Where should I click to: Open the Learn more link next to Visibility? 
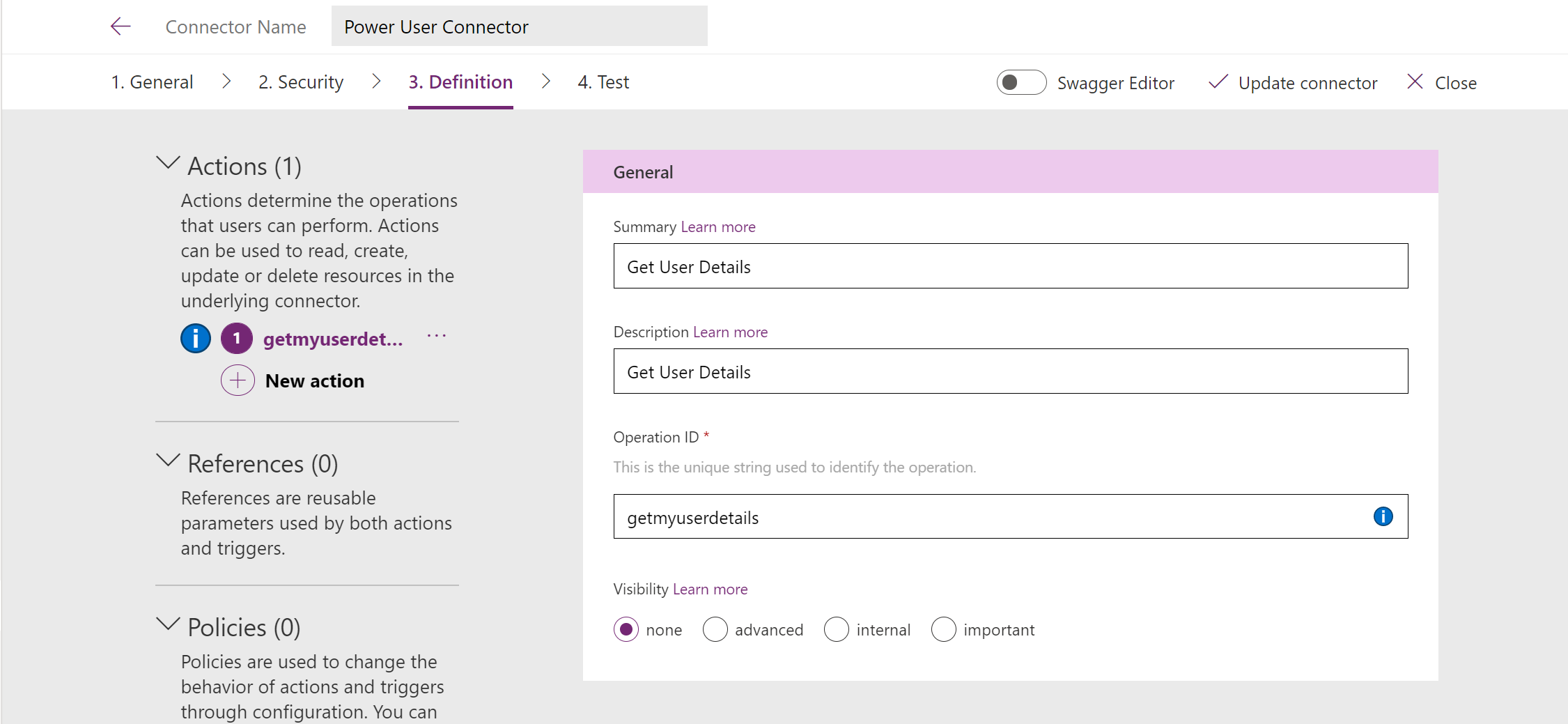(710, 590)
